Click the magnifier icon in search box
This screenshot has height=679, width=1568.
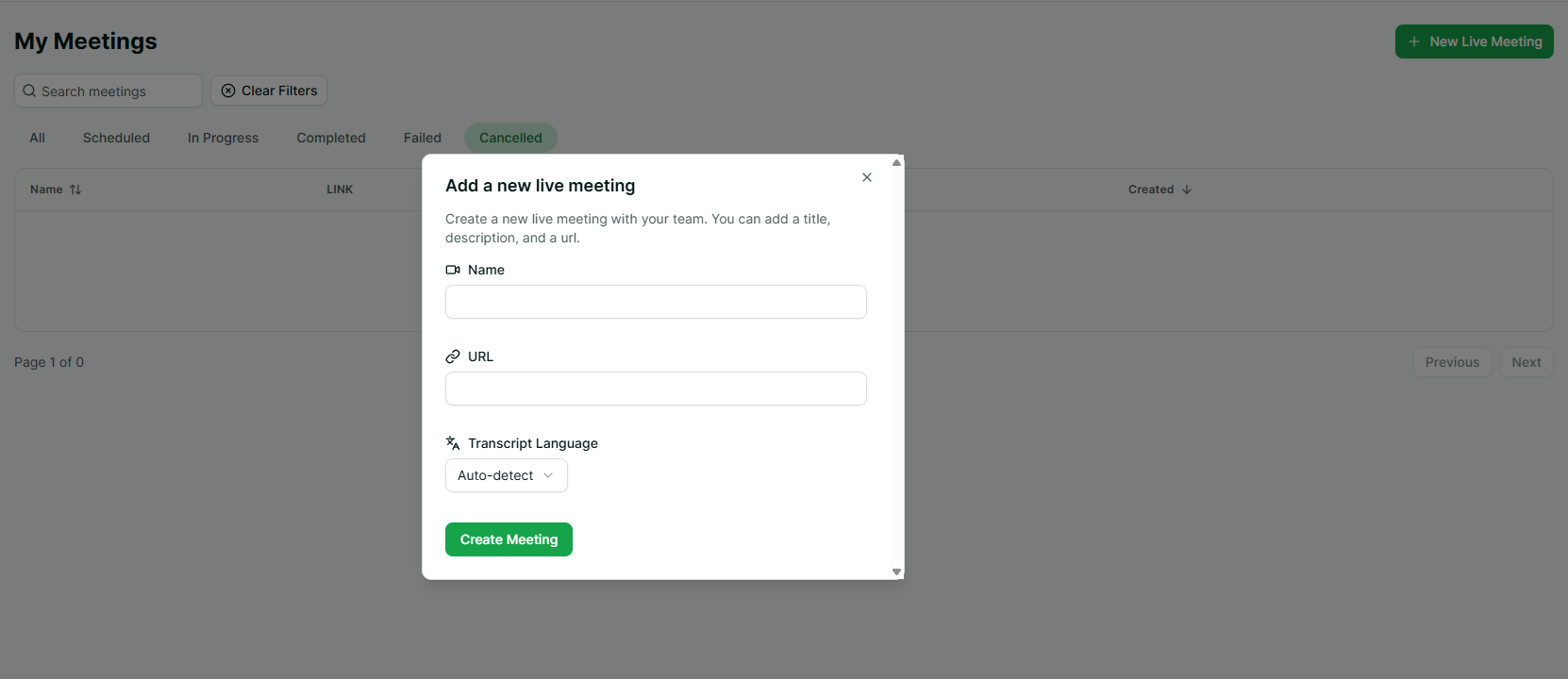[29, 91]
